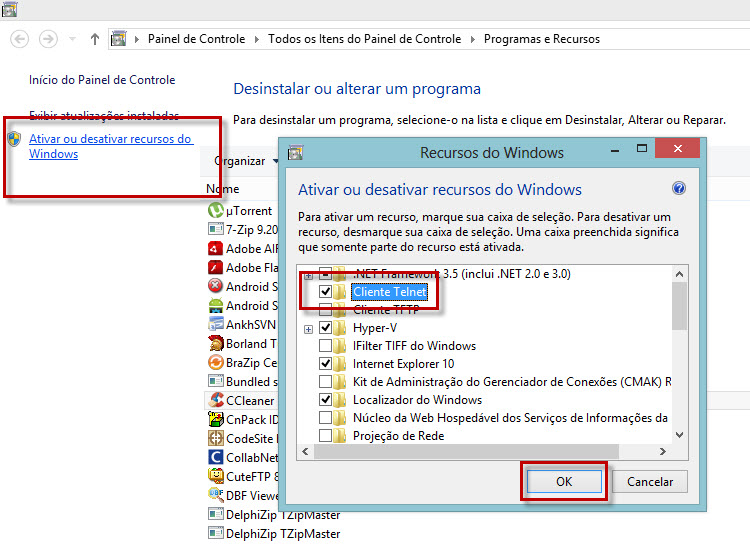Select the AnkhSVN program icon
Viewport: 750px width, 545px height.
pyautogui.click(x=216, y=324)
